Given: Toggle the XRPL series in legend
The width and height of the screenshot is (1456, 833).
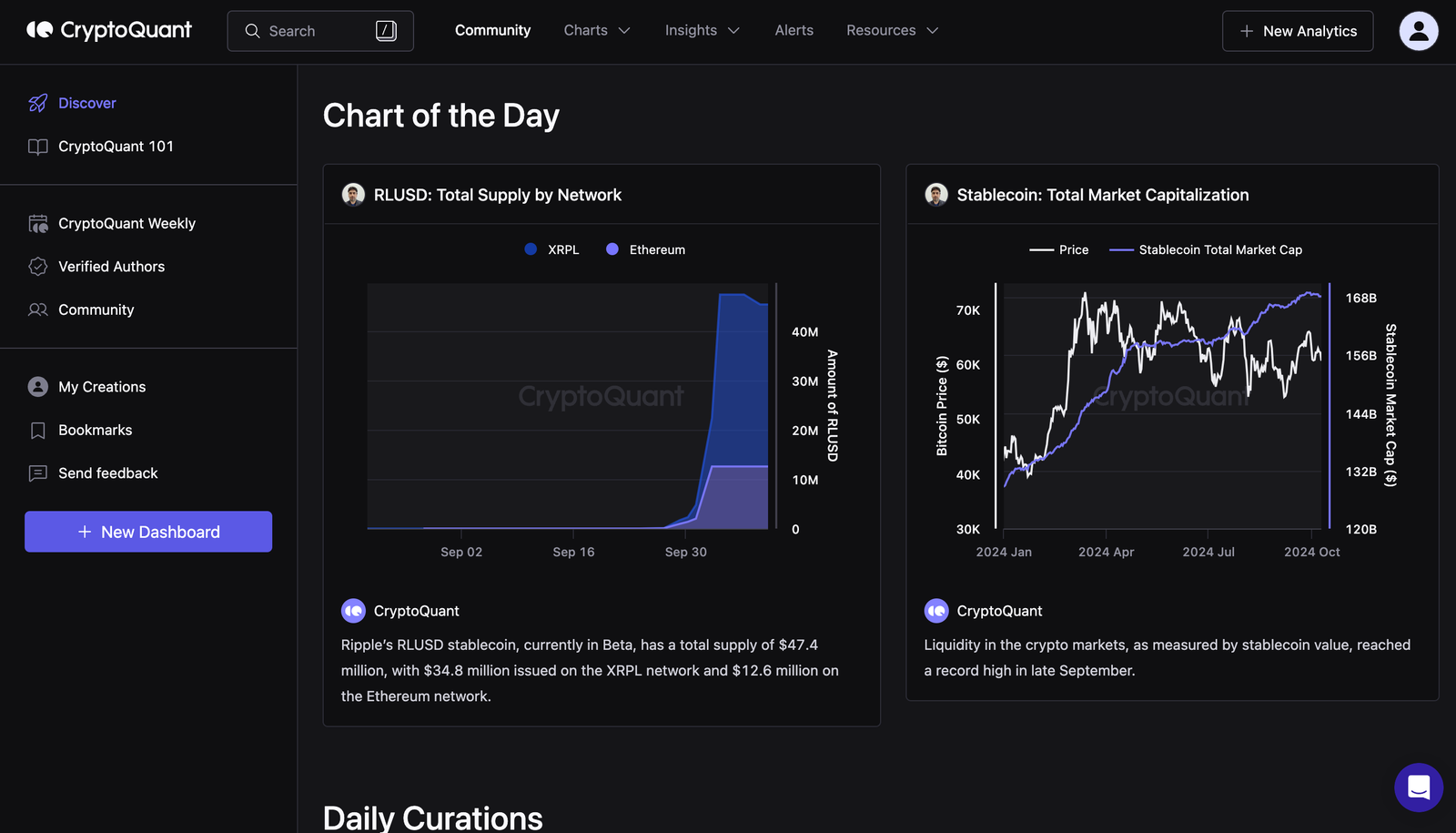Looking at the screenshot, I should 552,249.
